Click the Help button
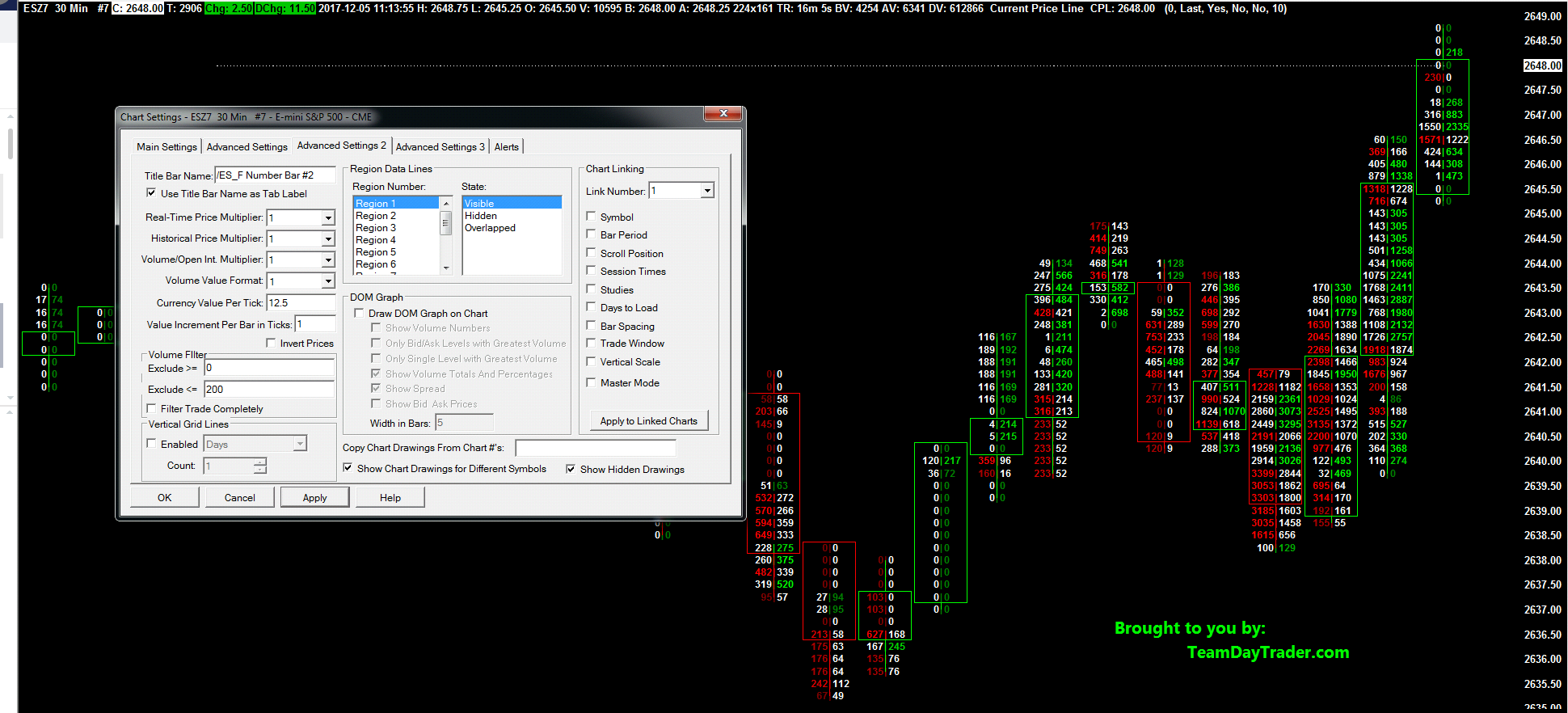1568x713 pixels. pyautogui.click(x=390, y=497)
